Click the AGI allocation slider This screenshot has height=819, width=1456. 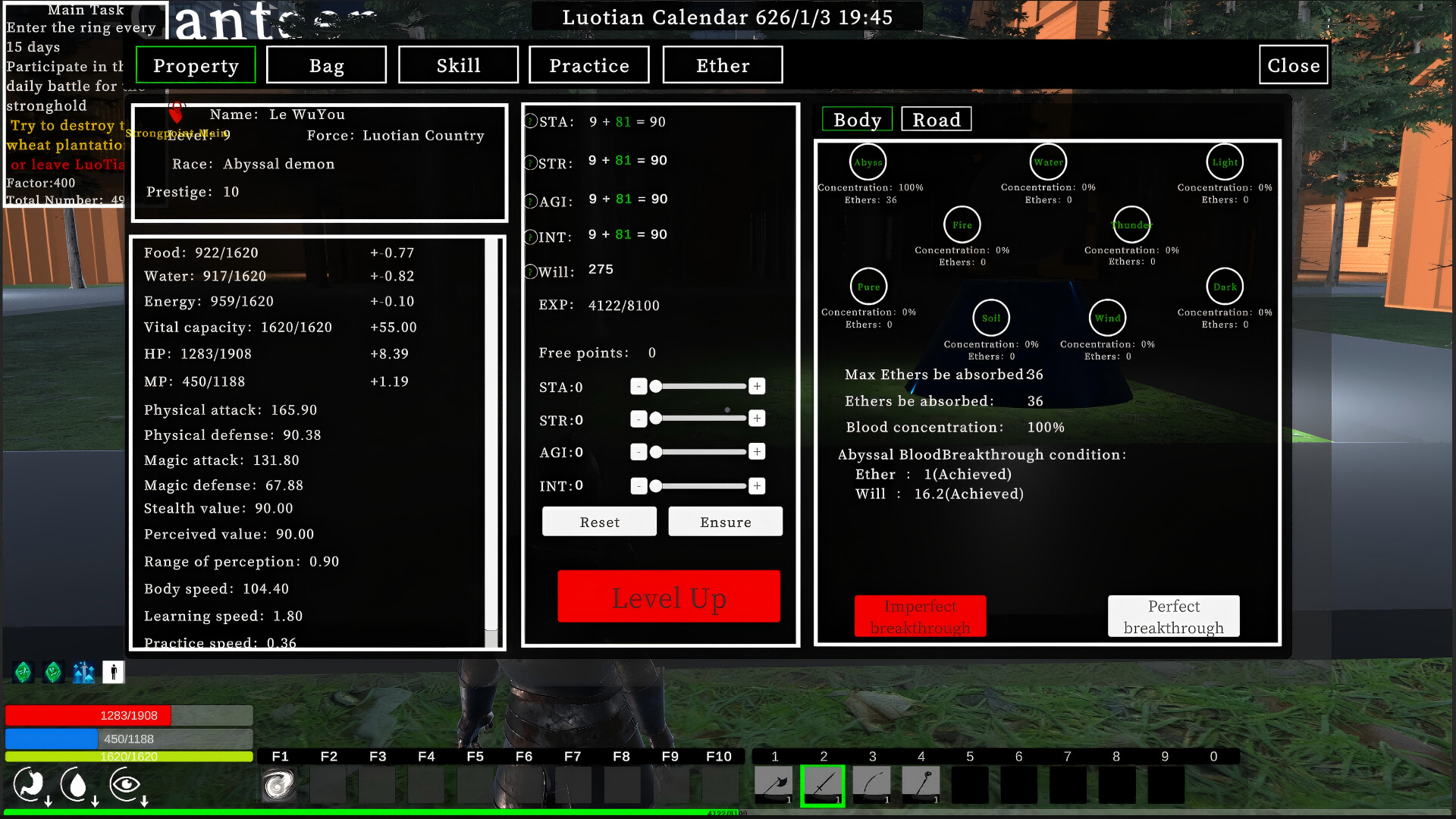click(698, 452)
